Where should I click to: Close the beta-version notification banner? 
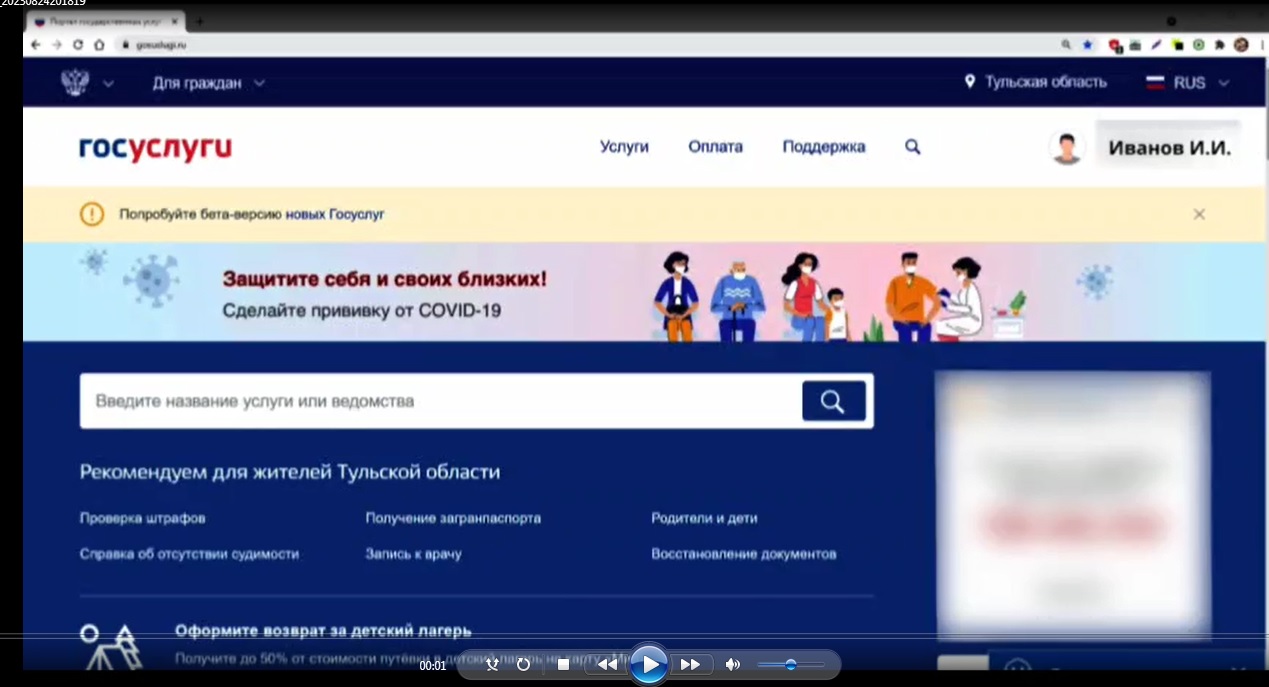point(1199,214)
